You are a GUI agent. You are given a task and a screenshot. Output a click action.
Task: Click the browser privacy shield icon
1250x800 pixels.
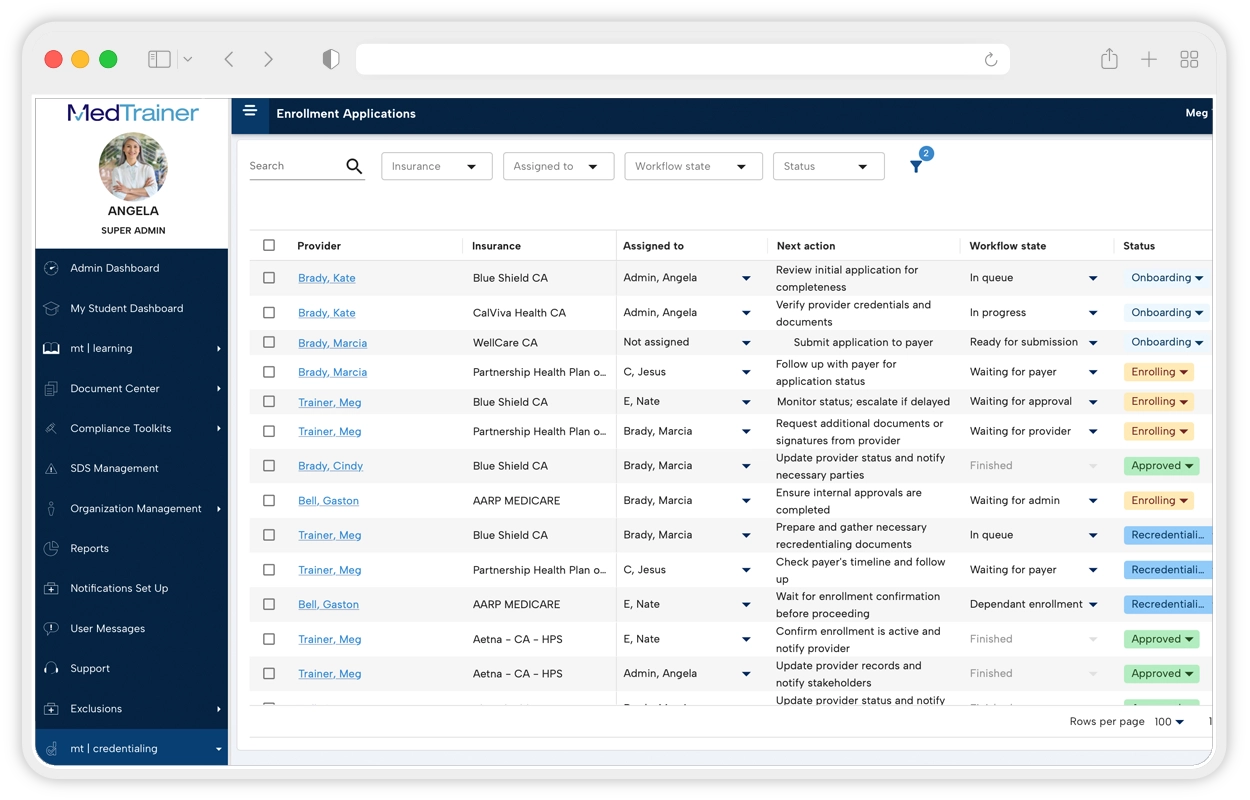pos(331,59)
